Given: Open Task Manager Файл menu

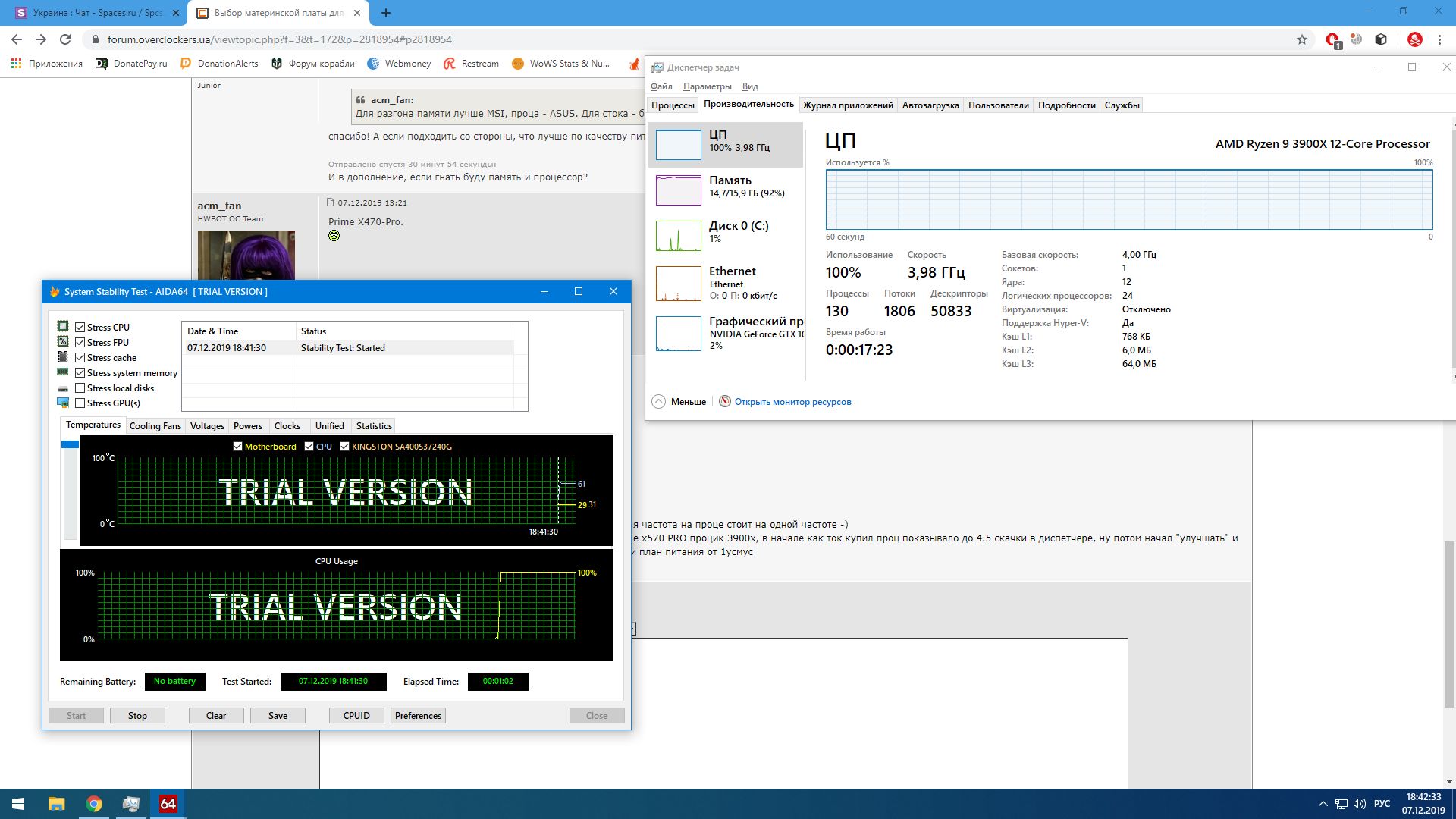Looking at the screenshot, I should (661, 86).
